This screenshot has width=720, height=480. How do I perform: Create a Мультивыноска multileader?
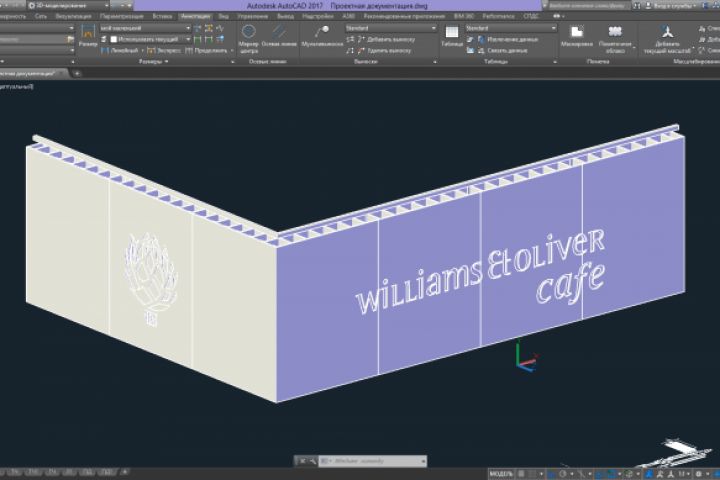(x=322, y=36)
